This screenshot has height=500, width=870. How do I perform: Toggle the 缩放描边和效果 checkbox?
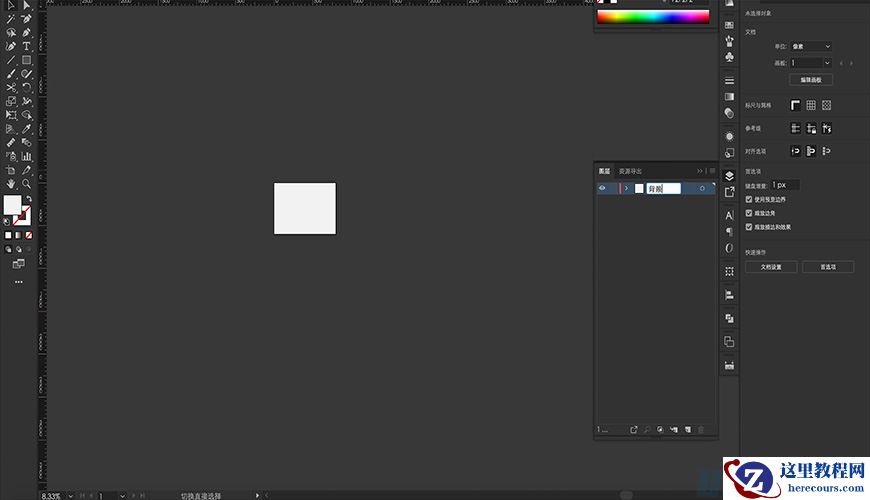(x=750, y=227)
